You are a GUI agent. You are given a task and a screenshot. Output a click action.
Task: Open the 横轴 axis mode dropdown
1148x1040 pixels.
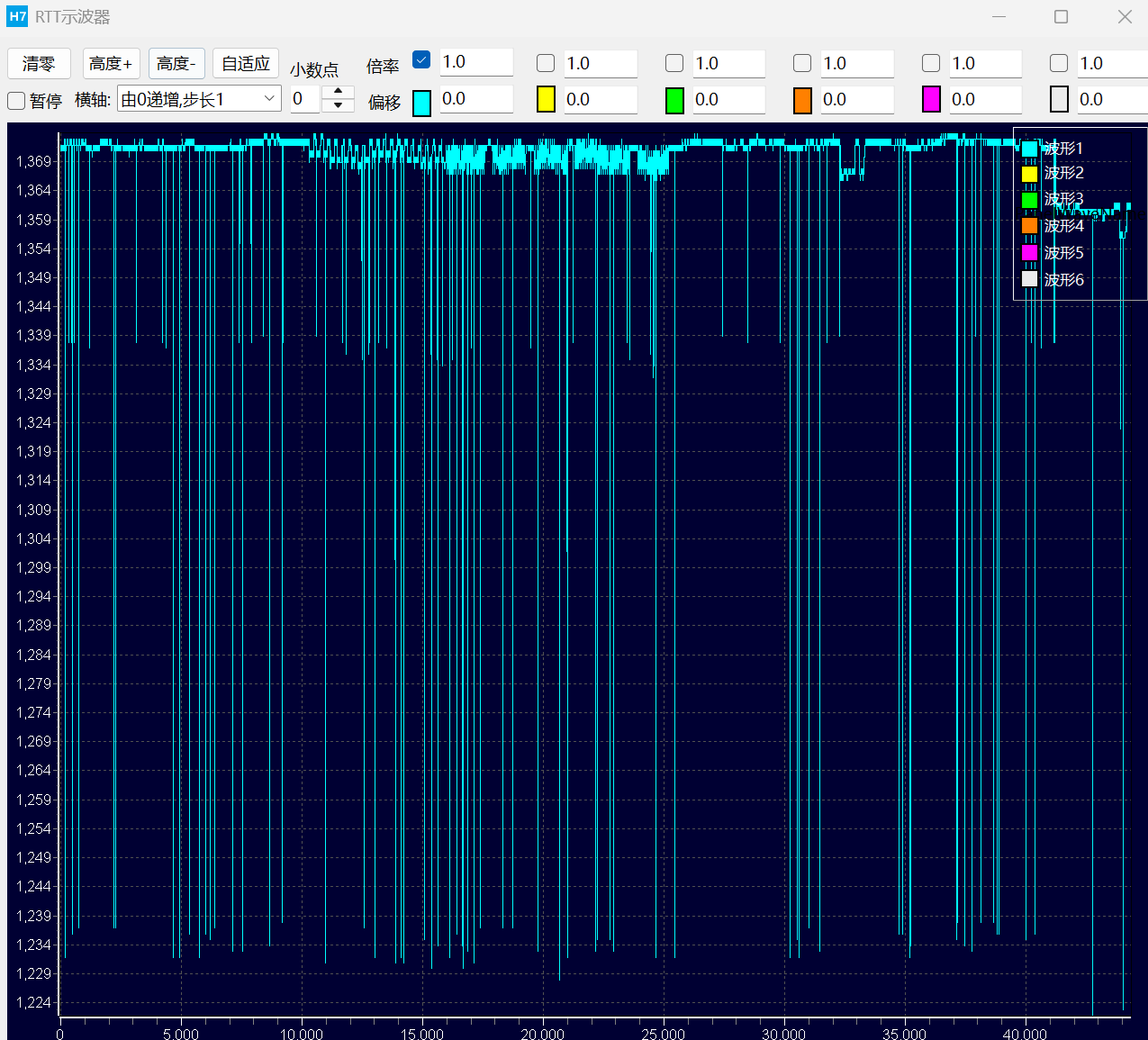(x=199, y=99)
